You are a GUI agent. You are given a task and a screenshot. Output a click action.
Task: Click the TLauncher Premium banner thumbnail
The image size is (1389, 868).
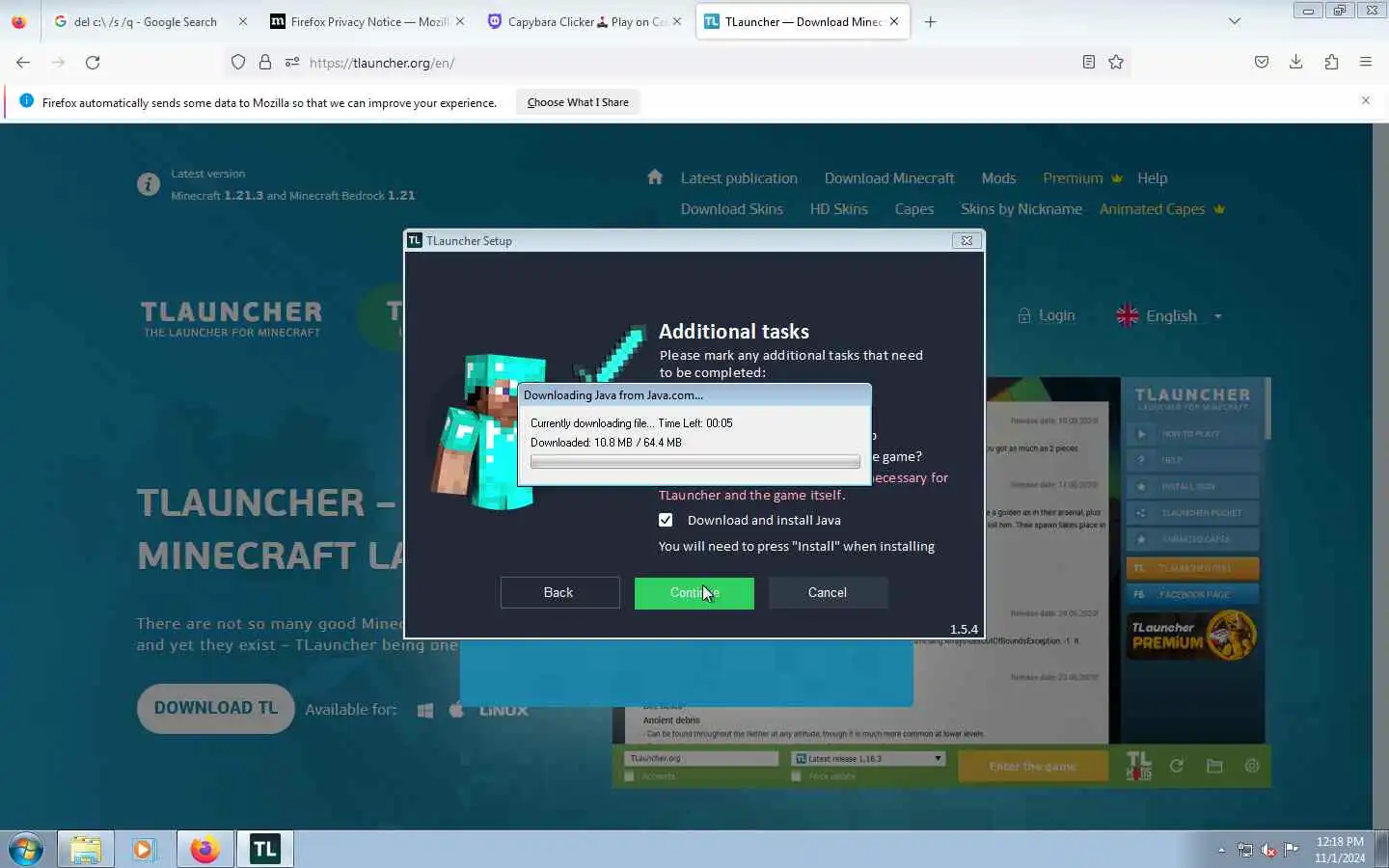click(1192, 635)
